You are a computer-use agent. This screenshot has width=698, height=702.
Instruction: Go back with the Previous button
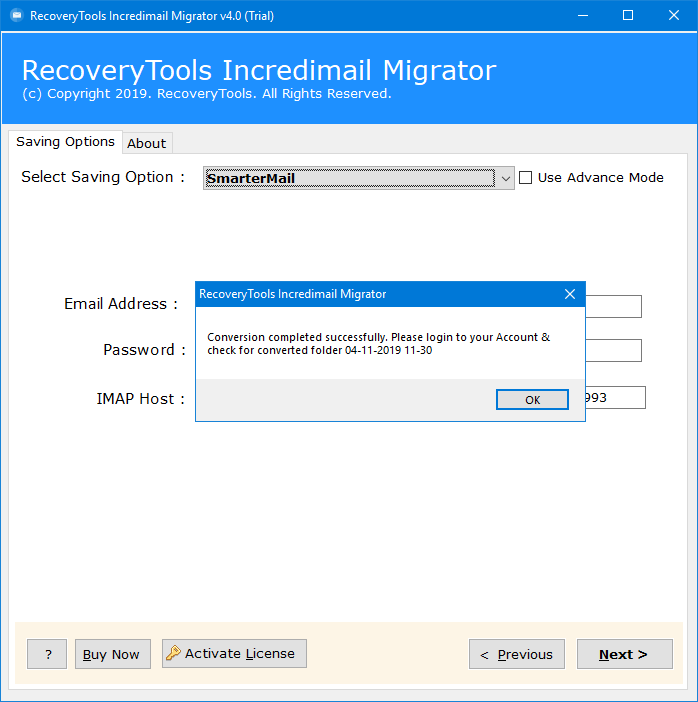(517, 654)
